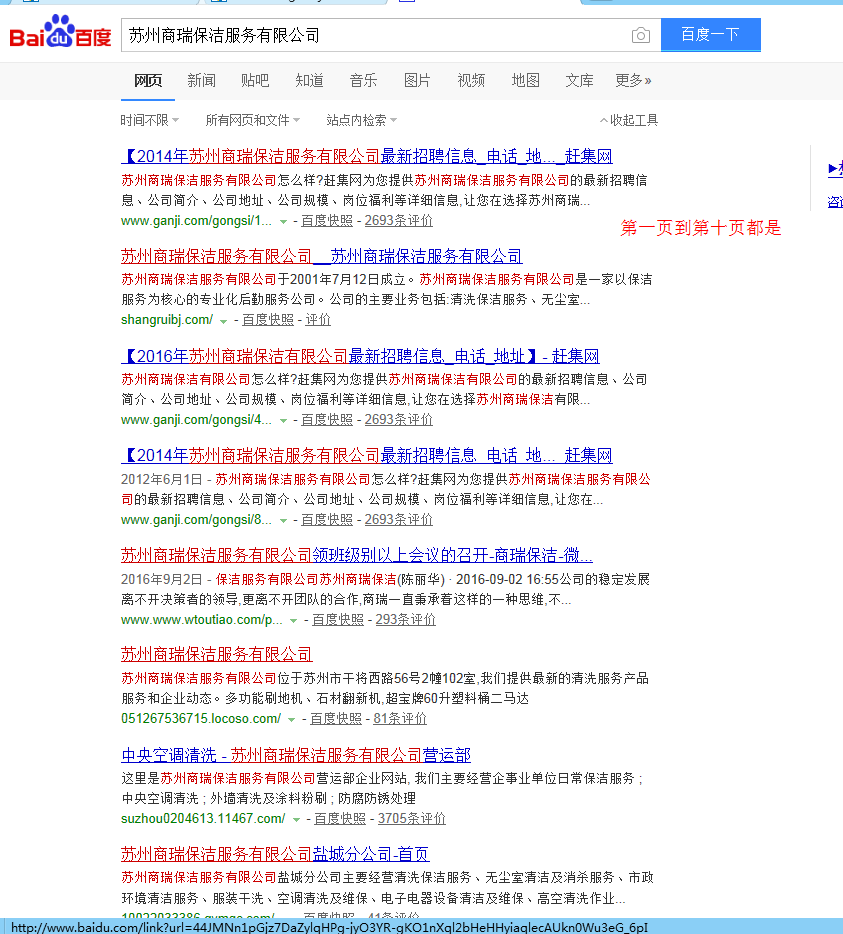
Task: Go to the 视频 tab
Action: [x=471, y=80]
